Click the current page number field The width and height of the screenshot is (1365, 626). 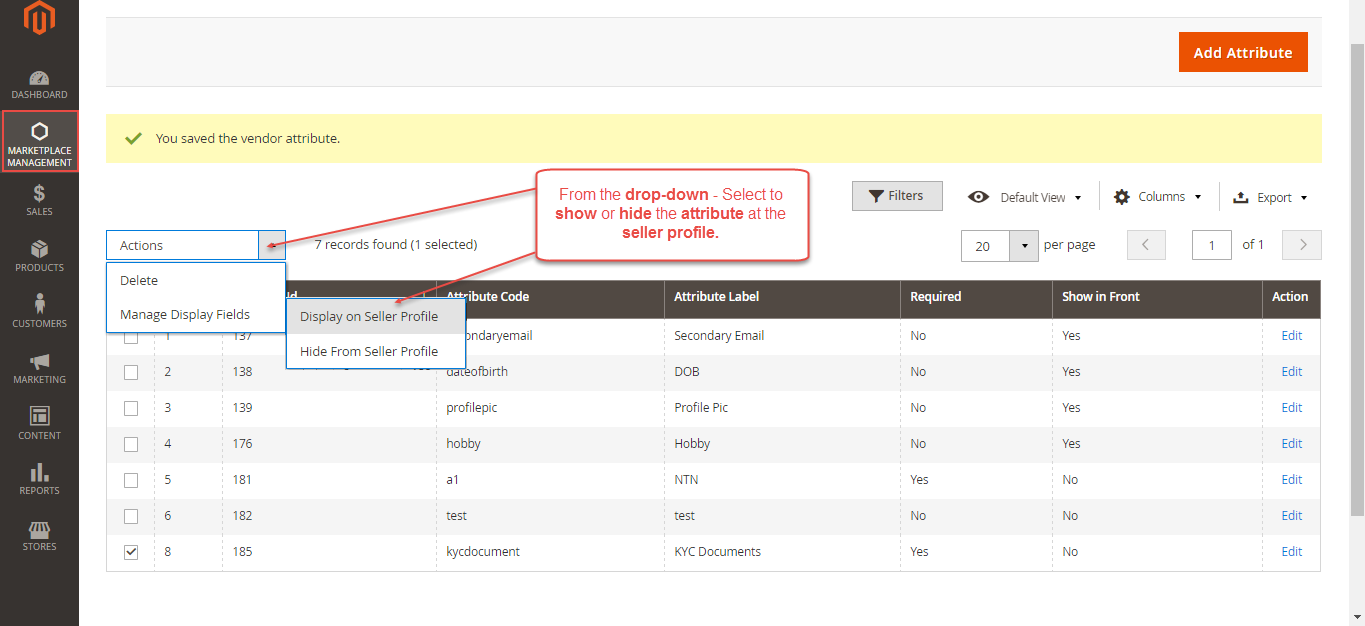pos(1212,245)
